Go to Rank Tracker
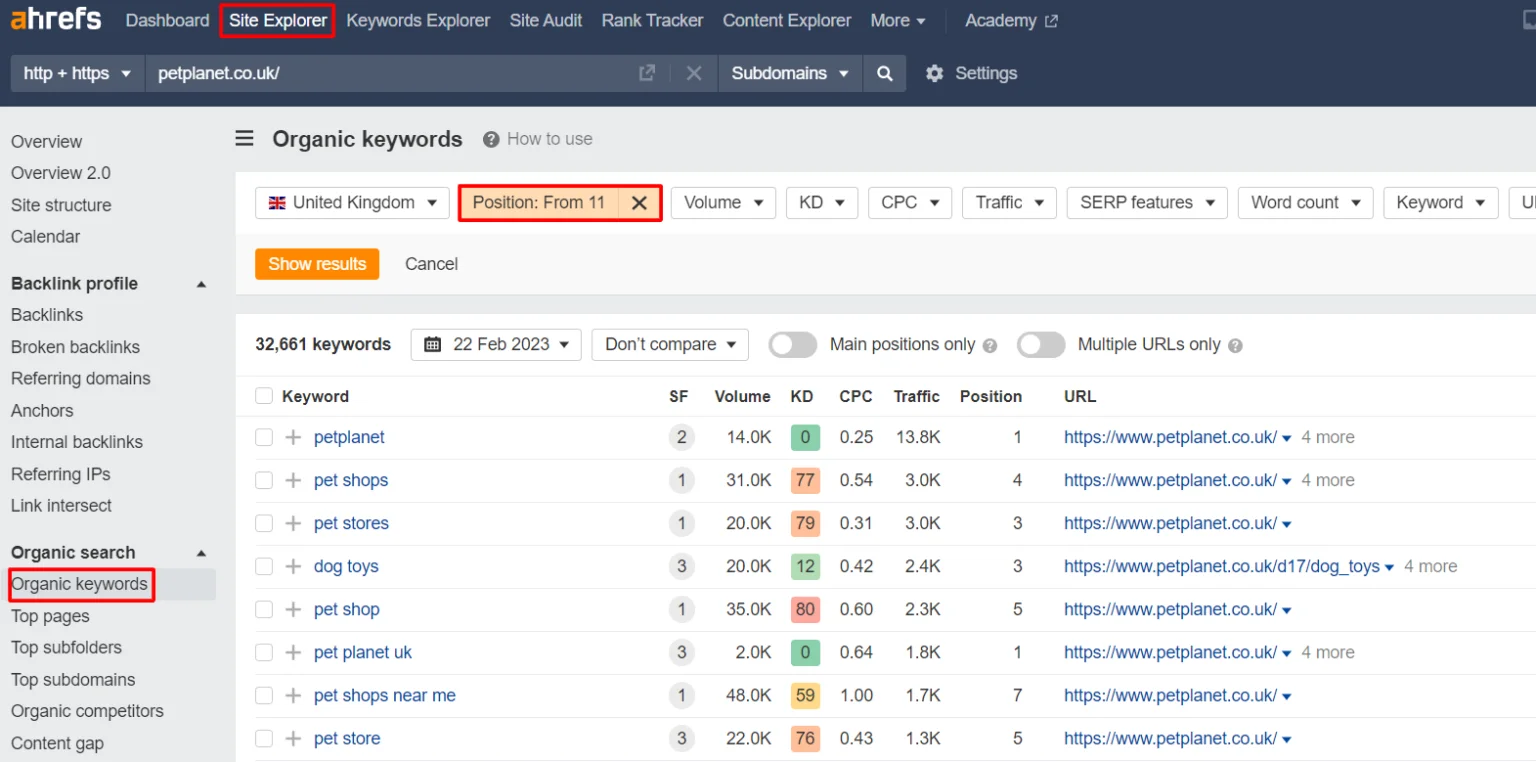 pos(652,20)
